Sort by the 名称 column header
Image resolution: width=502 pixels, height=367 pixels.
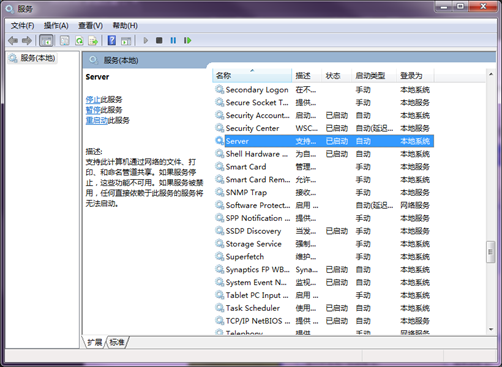[x=252, y=76]
